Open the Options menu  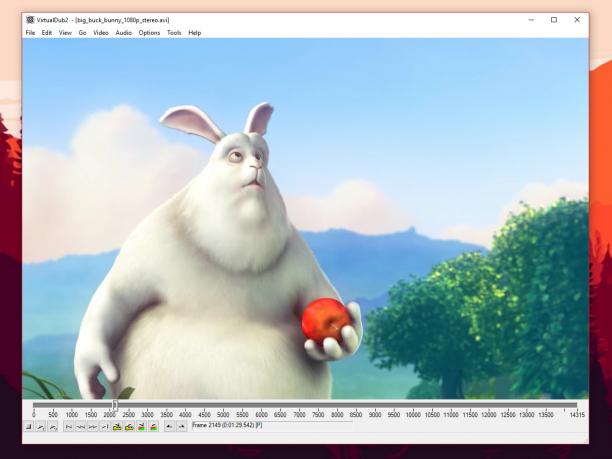(149, 33)
